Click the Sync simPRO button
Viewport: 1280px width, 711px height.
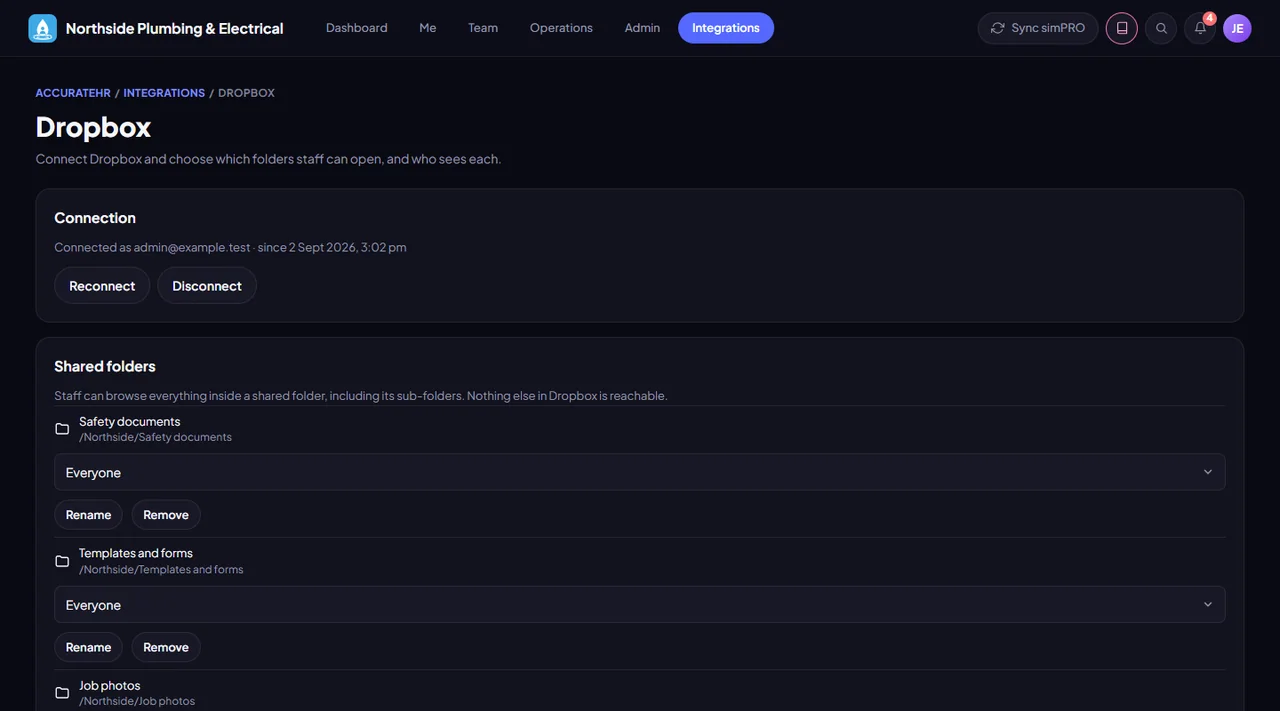click(x=1038, y=28)
